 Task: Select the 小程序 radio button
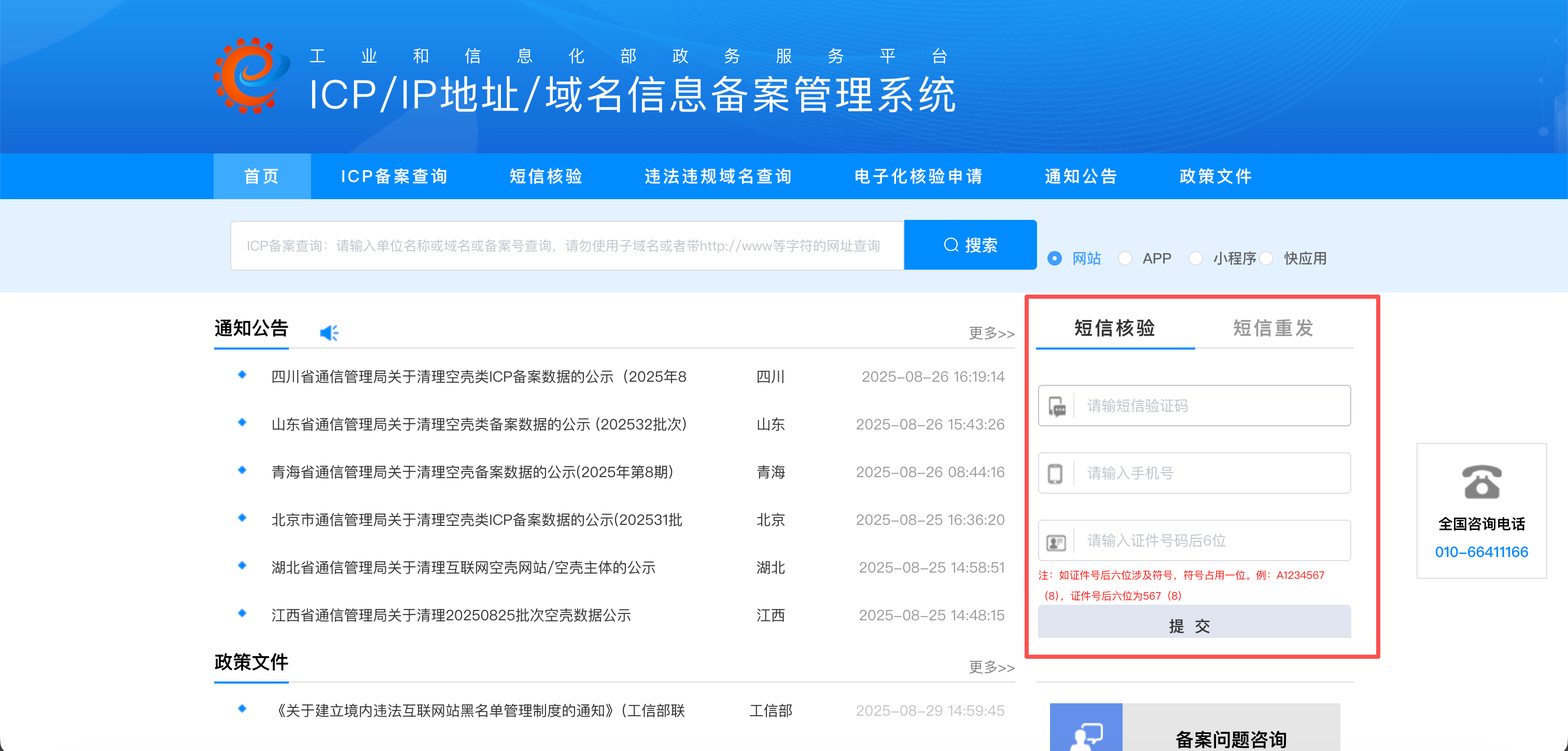pos(1196,258)
